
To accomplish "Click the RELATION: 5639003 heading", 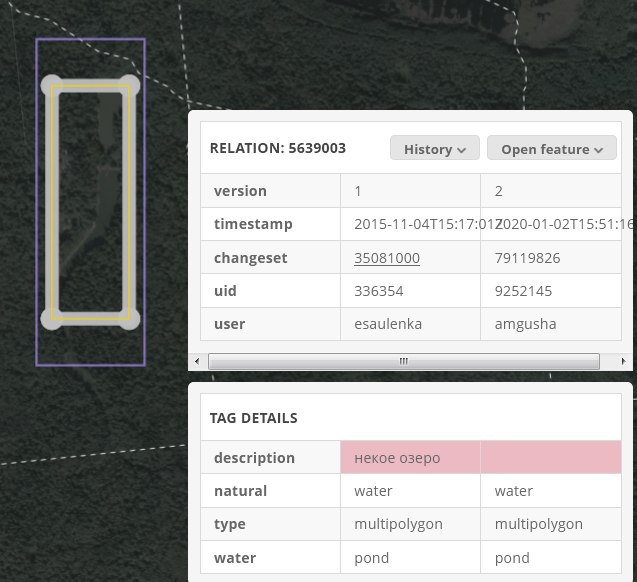I will (x=277, y=148).
